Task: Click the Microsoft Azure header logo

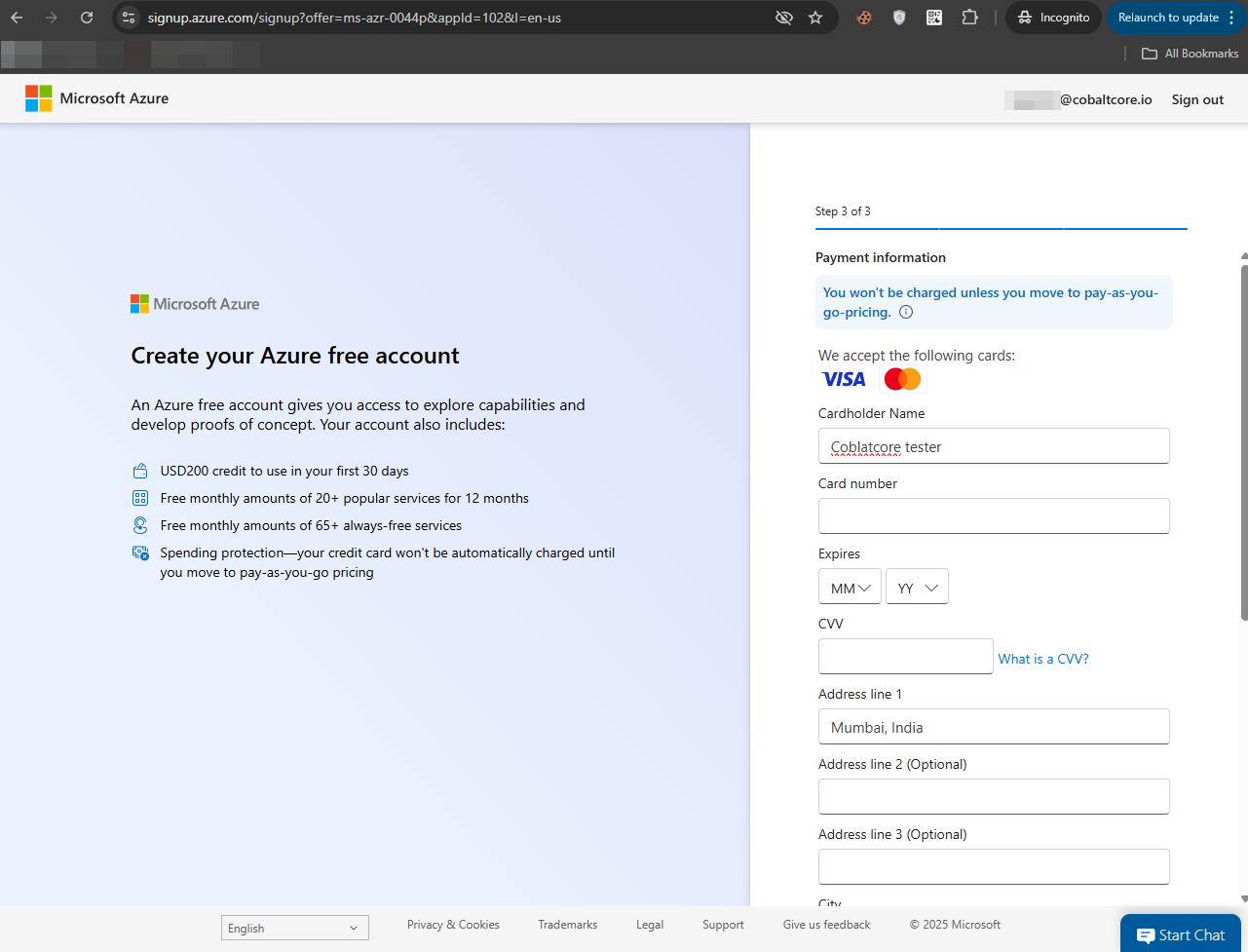Action: (96, 98)
